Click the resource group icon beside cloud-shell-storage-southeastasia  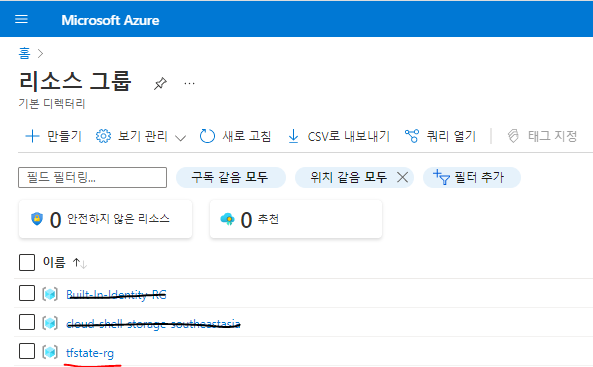pos(50,323)
